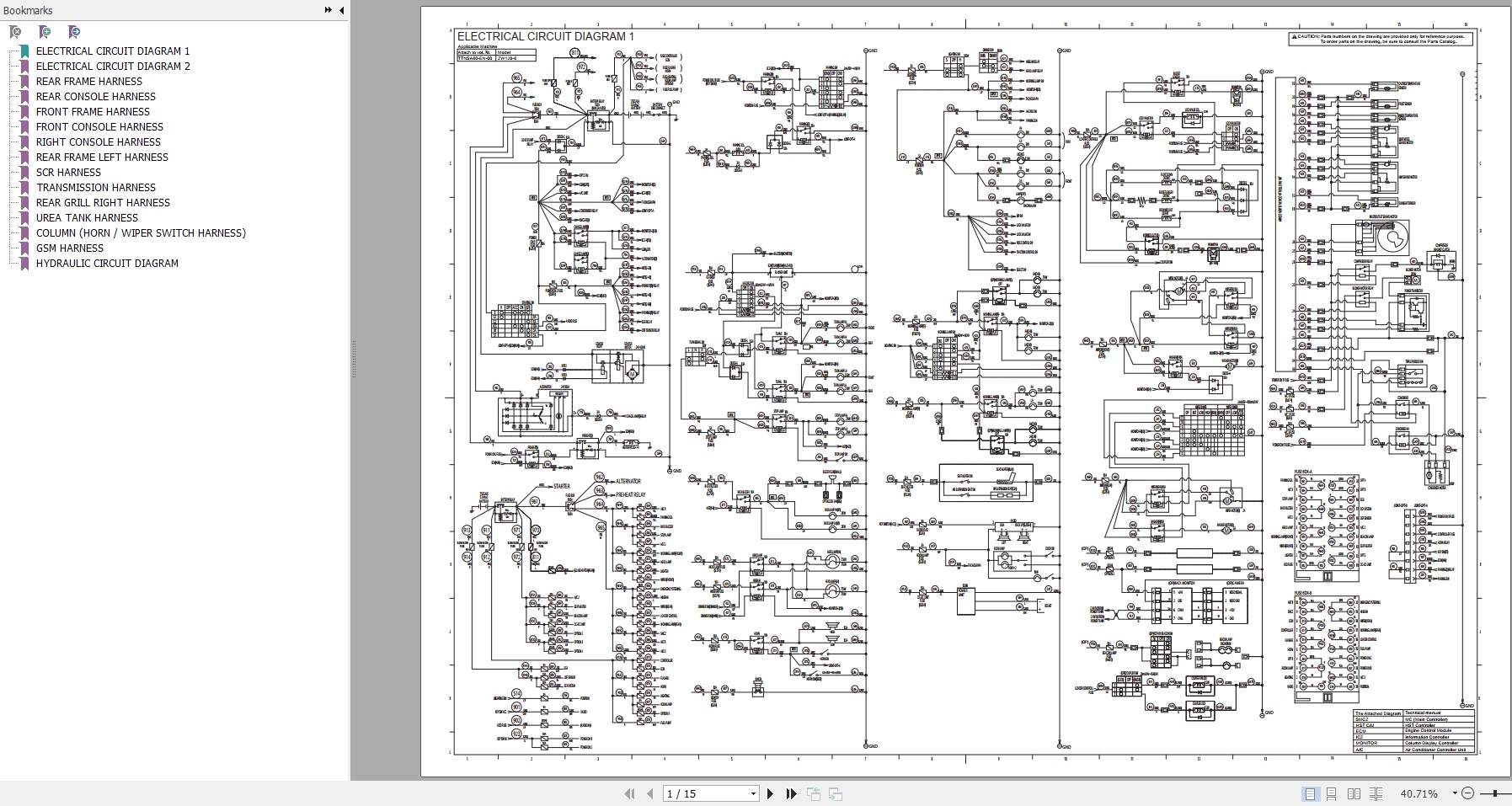Viewport: 1512px width, 806px height.
Task: Jump to HYDRAULIC CIRCUIT DIAGRAM bookmark
Action: pos(107,264)
